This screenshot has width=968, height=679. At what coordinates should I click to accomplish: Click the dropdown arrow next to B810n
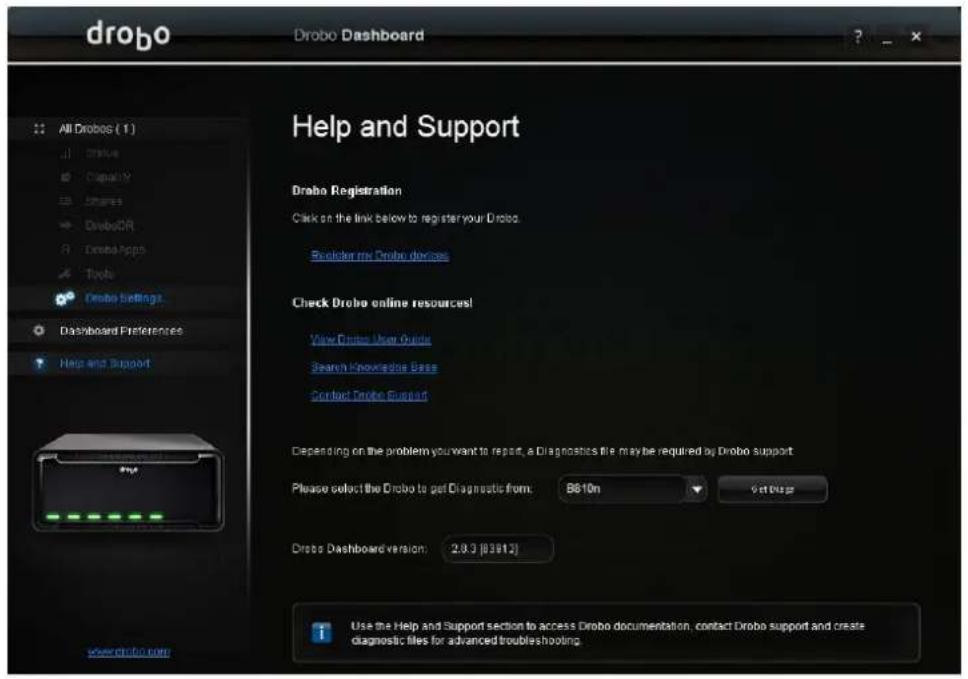tap(696, 489)
